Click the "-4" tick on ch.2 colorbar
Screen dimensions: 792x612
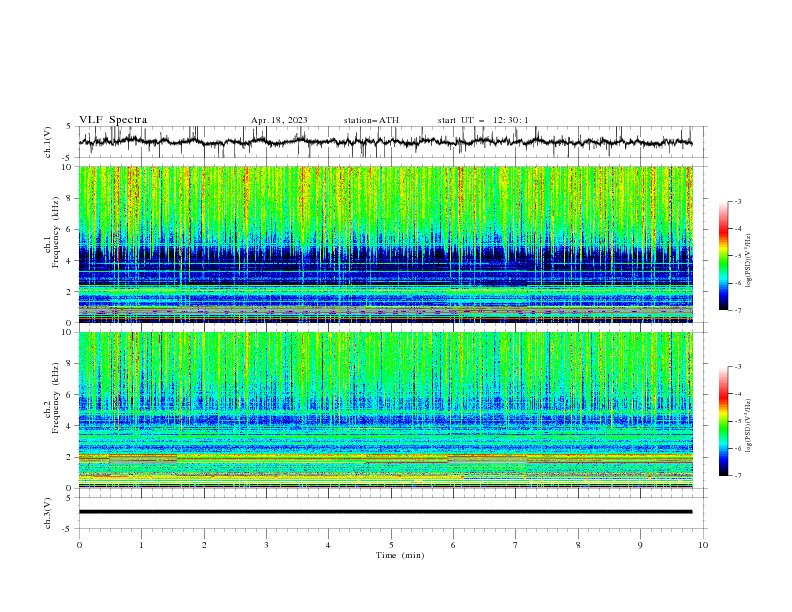click(x=737, y=394)
